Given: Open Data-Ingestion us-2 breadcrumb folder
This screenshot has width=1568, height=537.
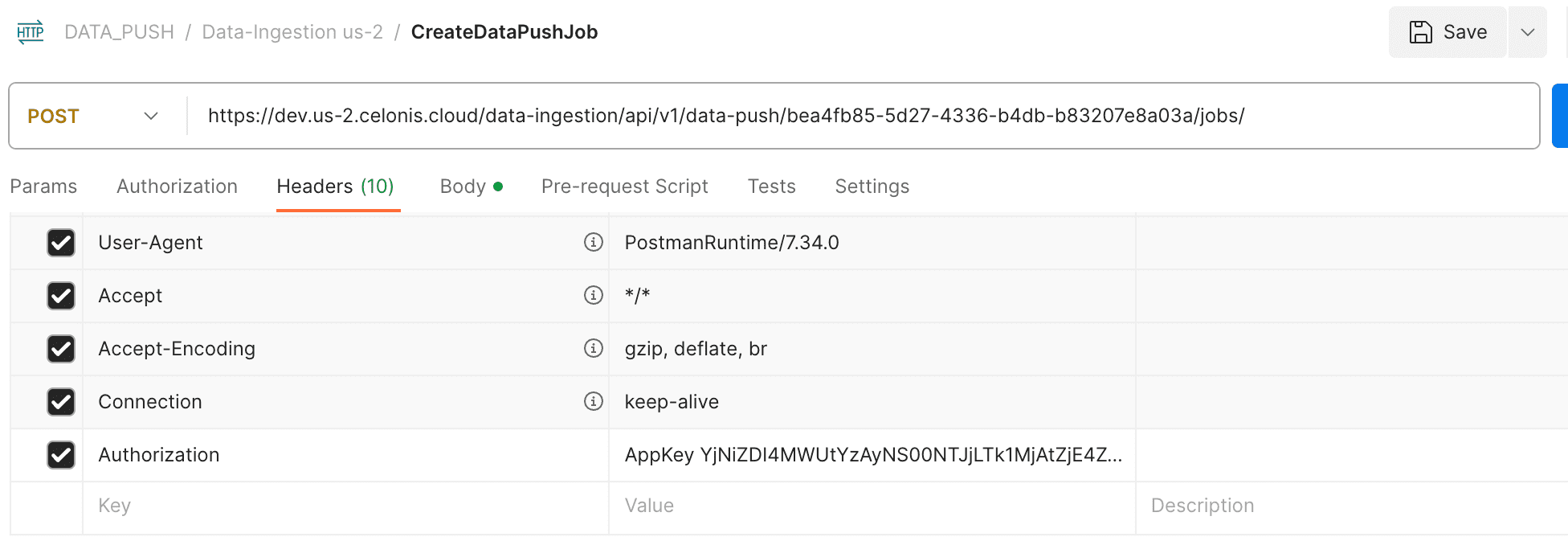Looking at the screenshot, I should click(x=292, y=32).
